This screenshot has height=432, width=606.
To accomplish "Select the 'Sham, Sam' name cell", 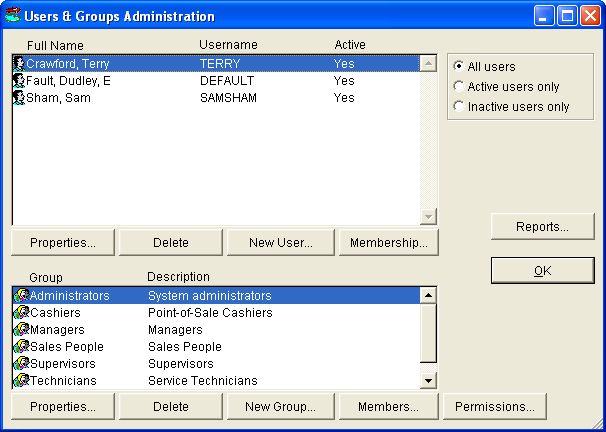I will tap(58, 97).
